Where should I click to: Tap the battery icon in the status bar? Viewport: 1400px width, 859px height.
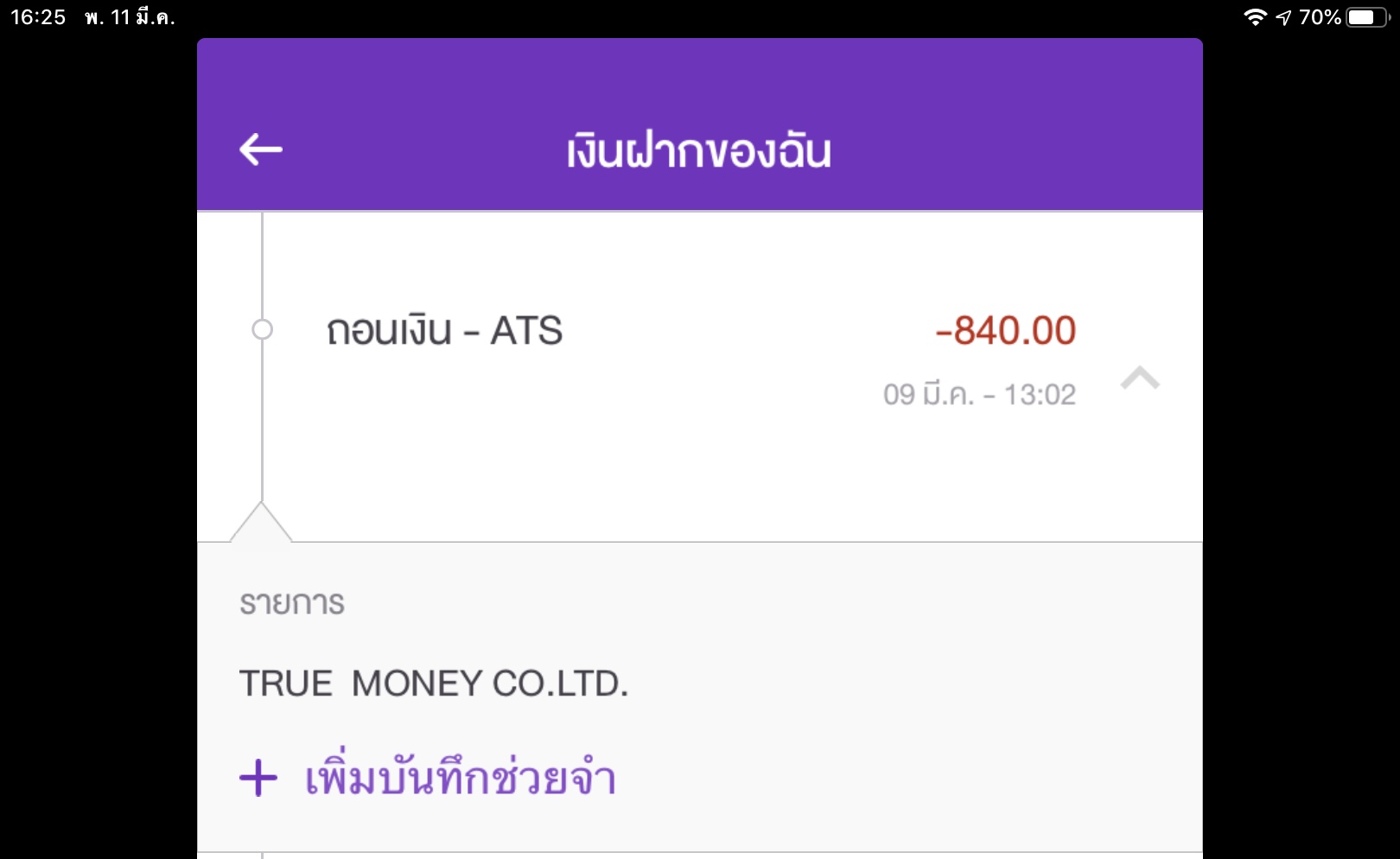pyautogui.click(x=1367, y=17)
